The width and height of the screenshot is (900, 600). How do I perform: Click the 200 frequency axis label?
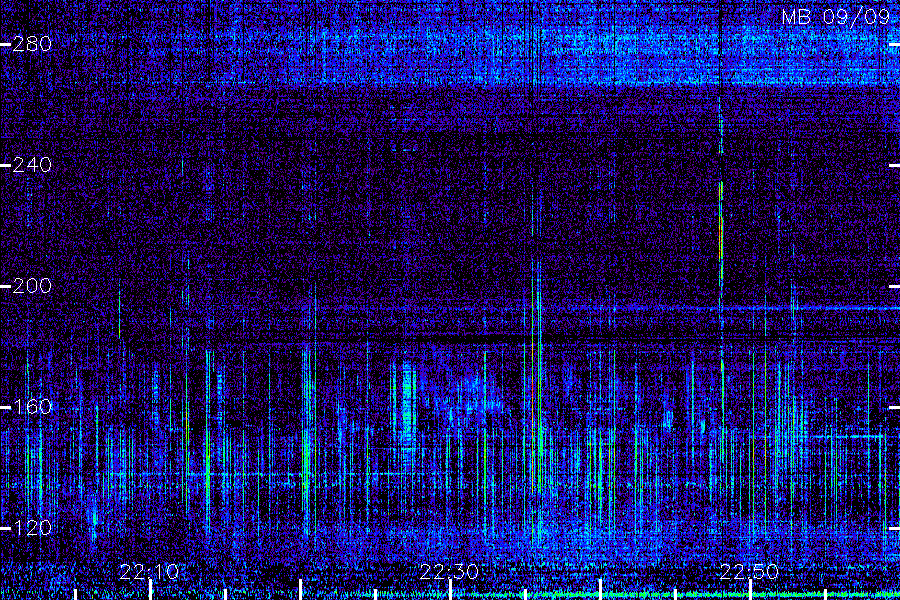32,286
